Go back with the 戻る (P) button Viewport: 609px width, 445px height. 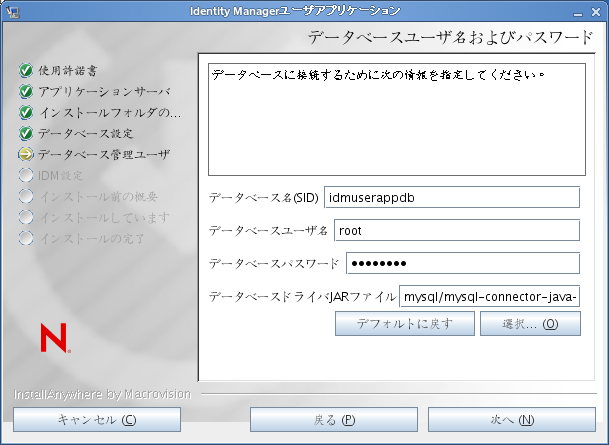334,419
